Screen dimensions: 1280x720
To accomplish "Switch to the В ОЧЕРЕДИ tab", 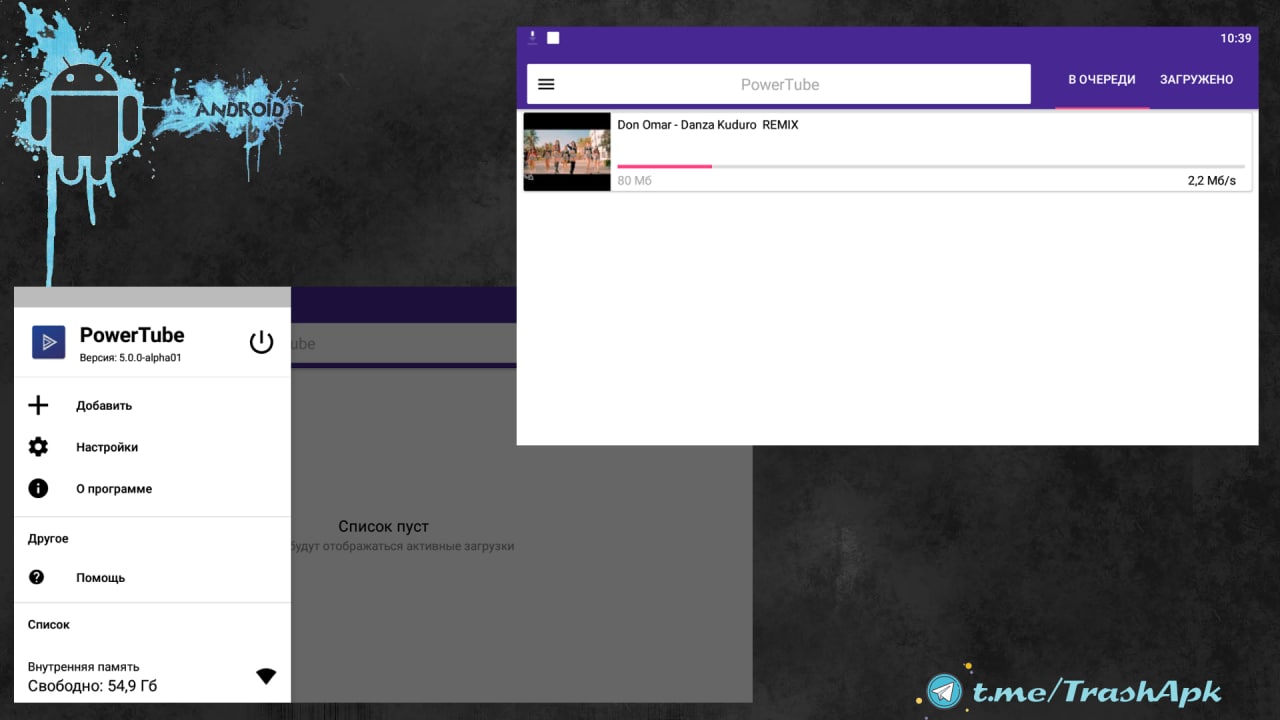I will click(1102, 80).
